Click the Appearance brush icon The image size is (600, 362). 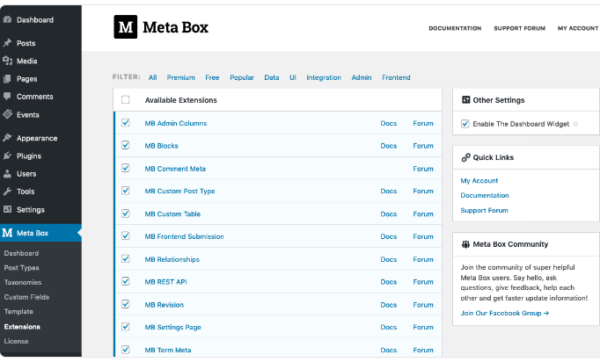[7, 138]
